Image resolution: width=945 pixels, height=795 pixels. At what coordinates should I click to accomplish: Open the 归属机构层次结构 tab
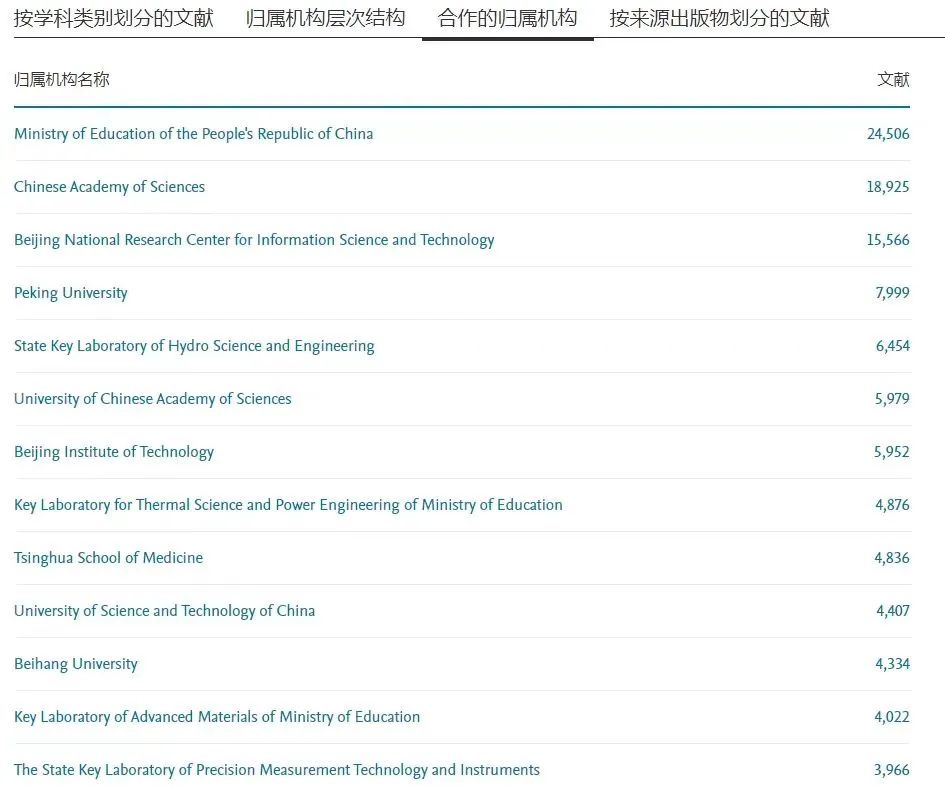[325, 18]
